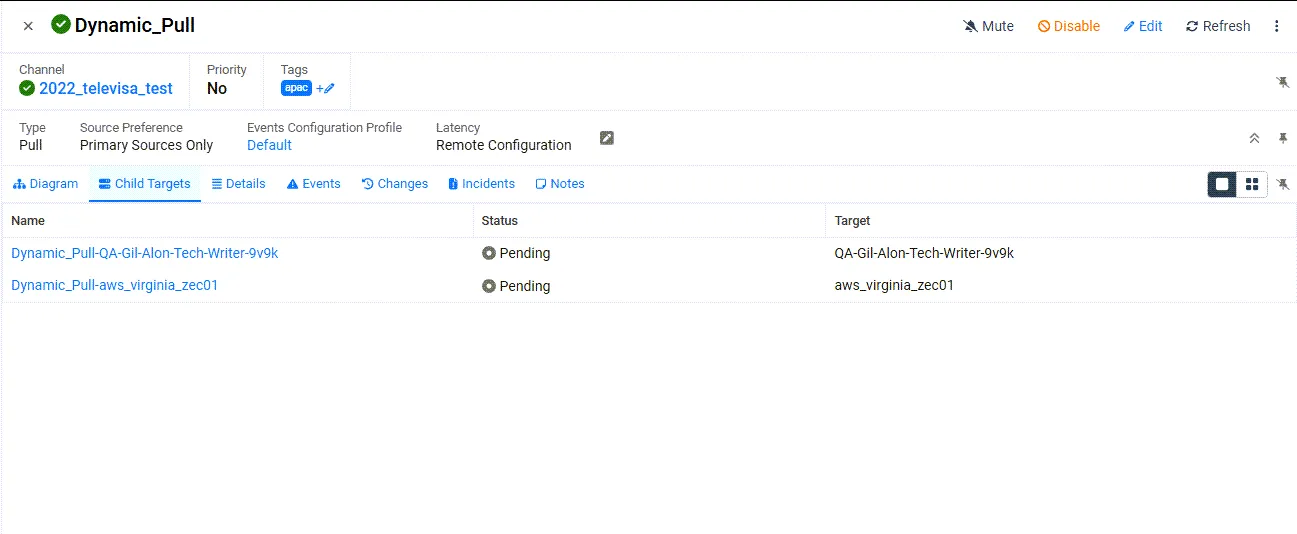
Task: Click the green check next to 2022_televisa_test
Action: coord(27,89)
